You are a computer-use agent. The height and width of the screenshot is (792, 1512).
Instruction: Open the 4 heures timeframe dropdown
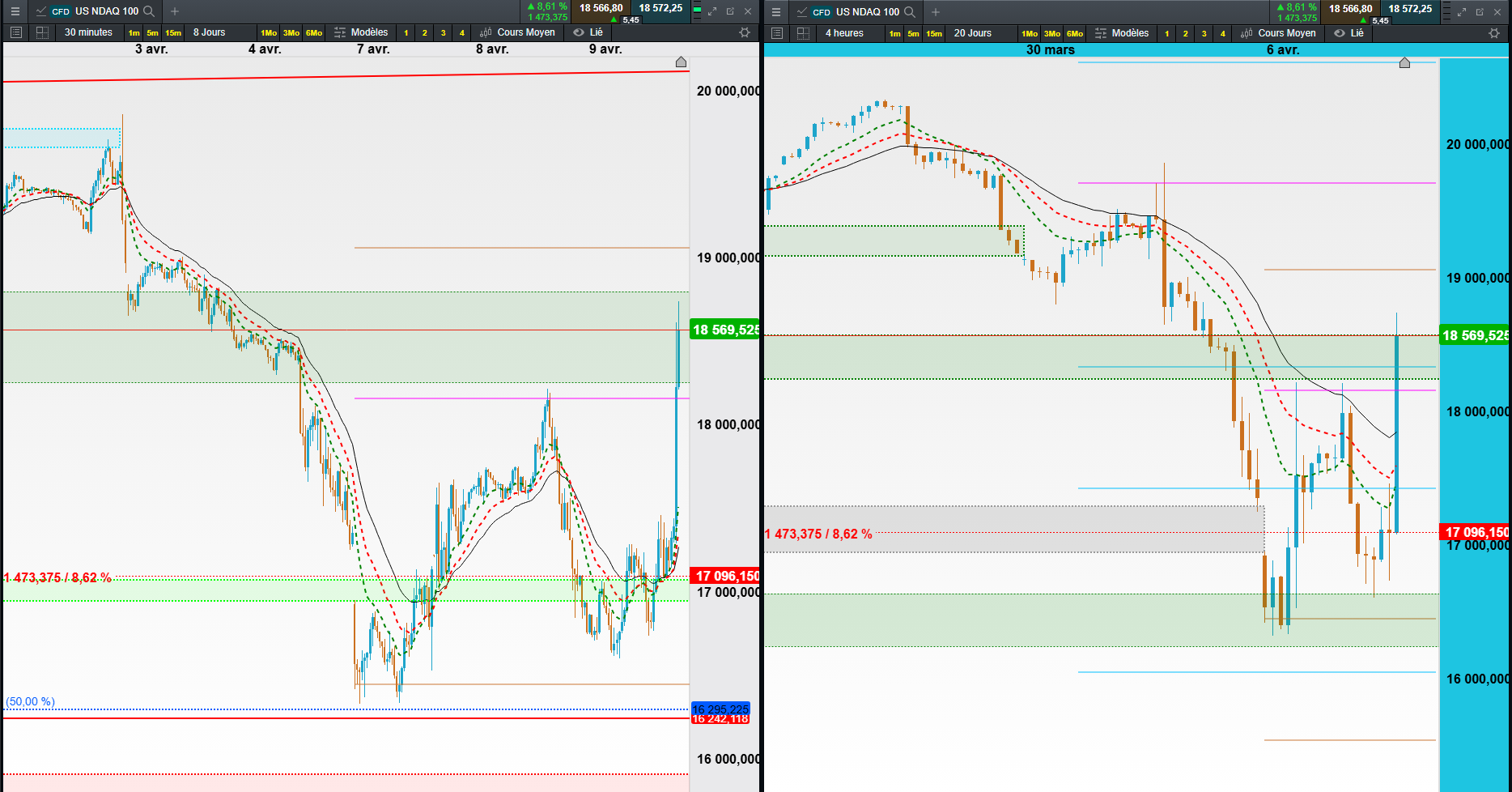844,33
